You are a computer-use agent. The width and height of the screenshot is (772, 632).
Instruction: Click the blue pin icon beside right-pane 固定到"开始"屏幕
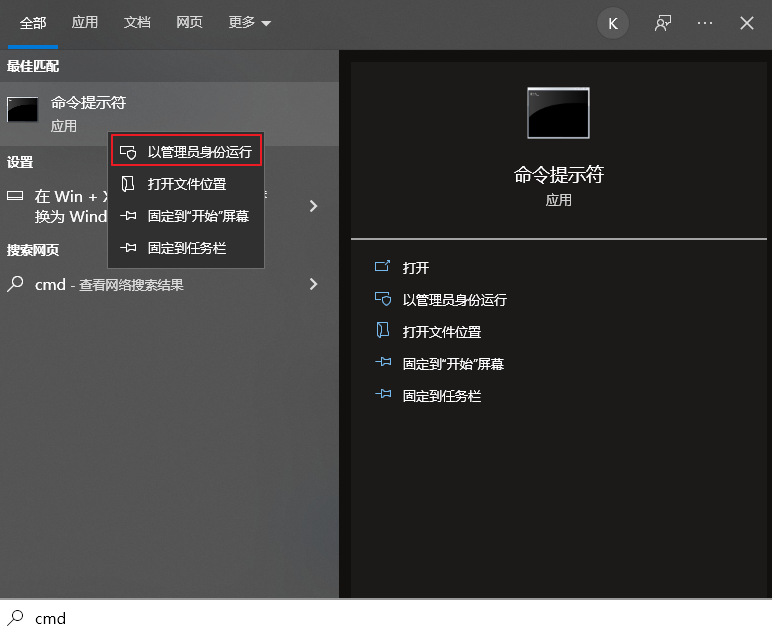tap(383, 362)
